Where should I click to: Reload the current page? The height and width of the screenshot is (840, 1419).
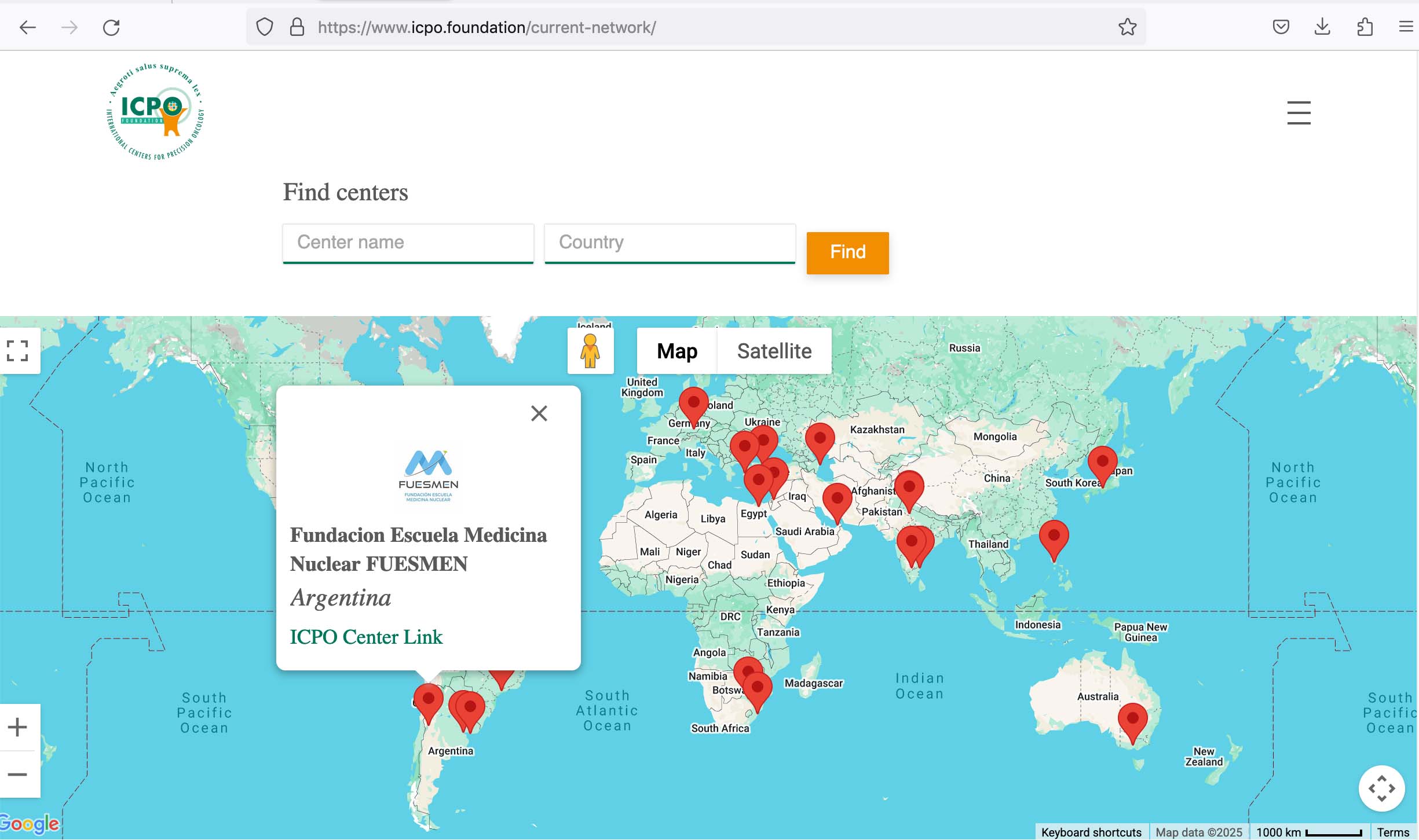coord(111,27)
